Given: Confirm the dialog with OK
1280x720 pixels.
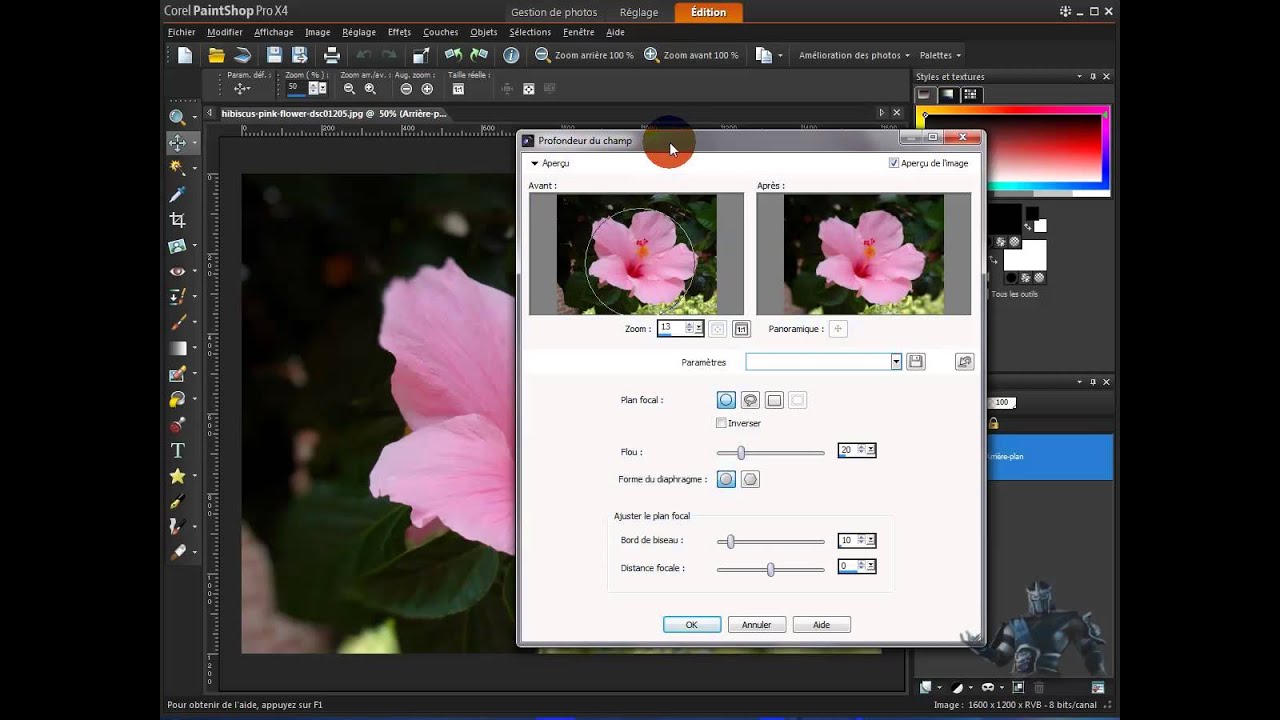Looking at the screenshot, I should [692, 625].
